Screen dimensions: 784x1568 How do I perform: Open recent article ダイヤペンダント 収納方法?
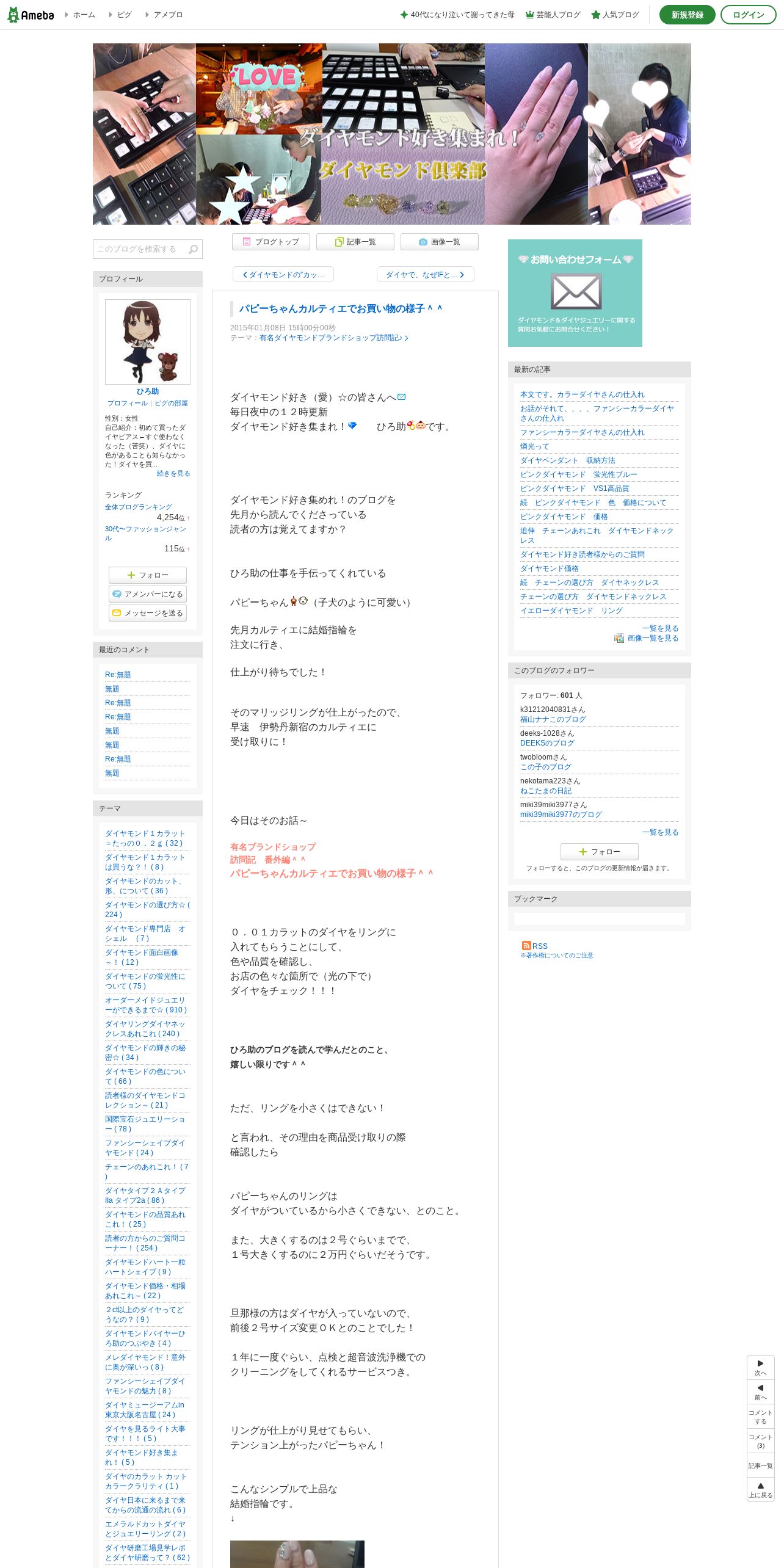568,460
